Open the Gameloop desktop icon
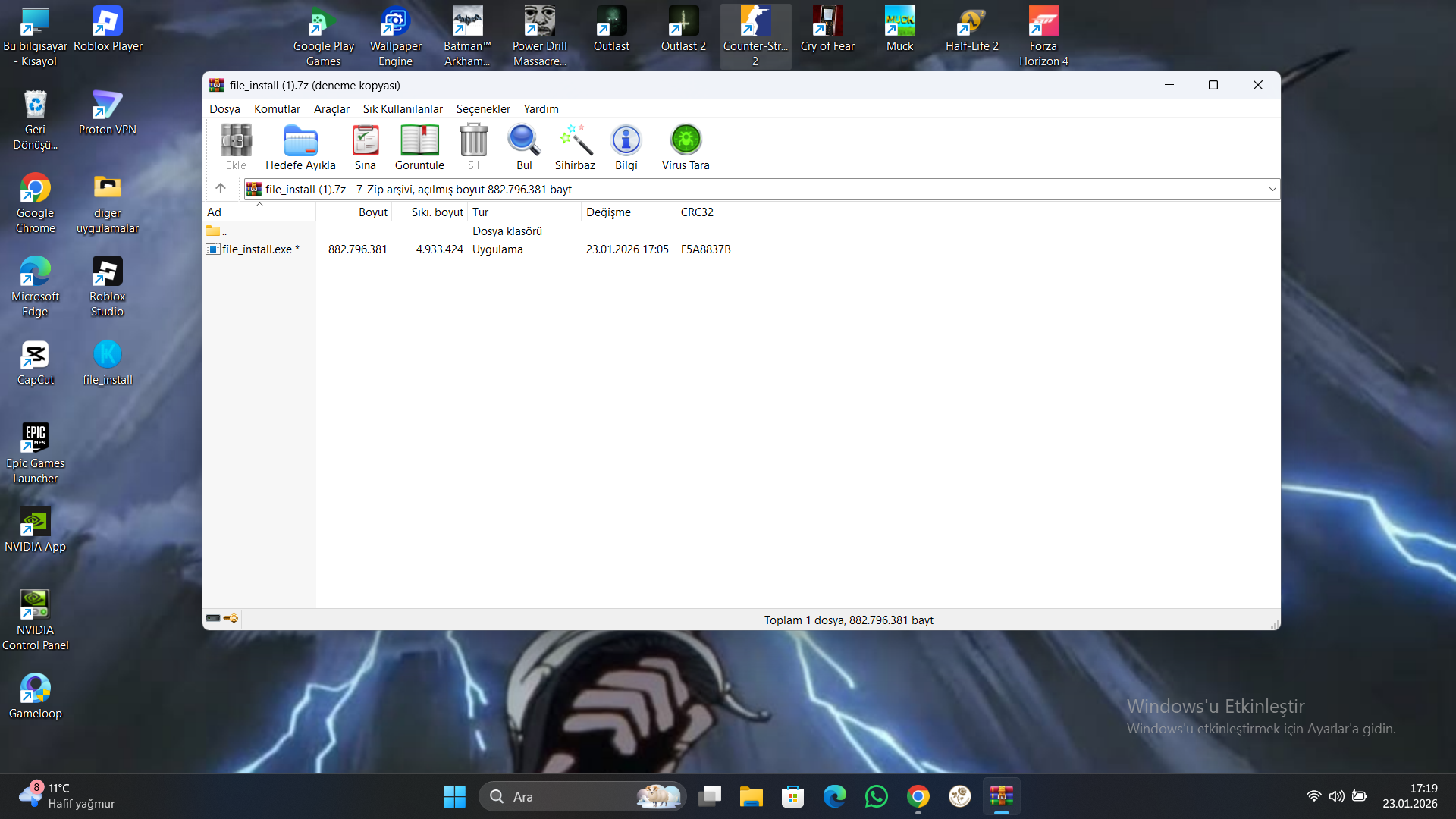This screenshot has height=819, width=1456. 36,697
